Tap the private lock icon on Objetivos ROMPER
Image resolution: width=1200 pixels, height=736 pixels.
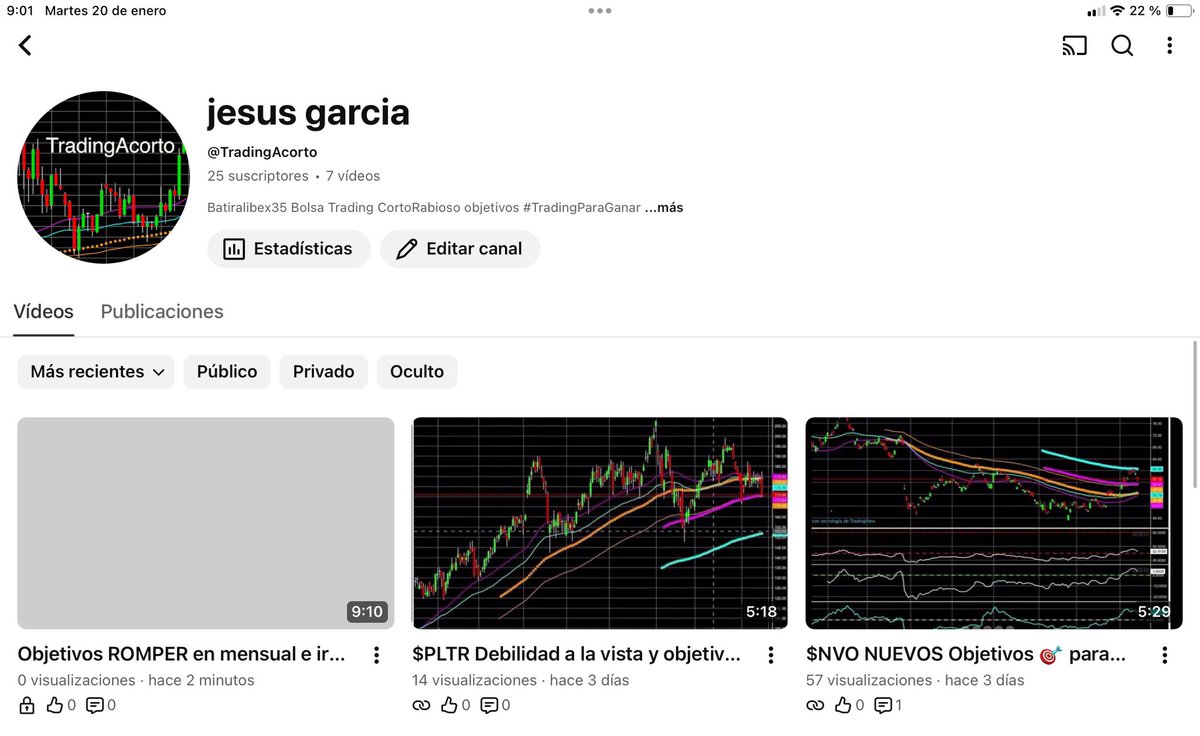26,706
